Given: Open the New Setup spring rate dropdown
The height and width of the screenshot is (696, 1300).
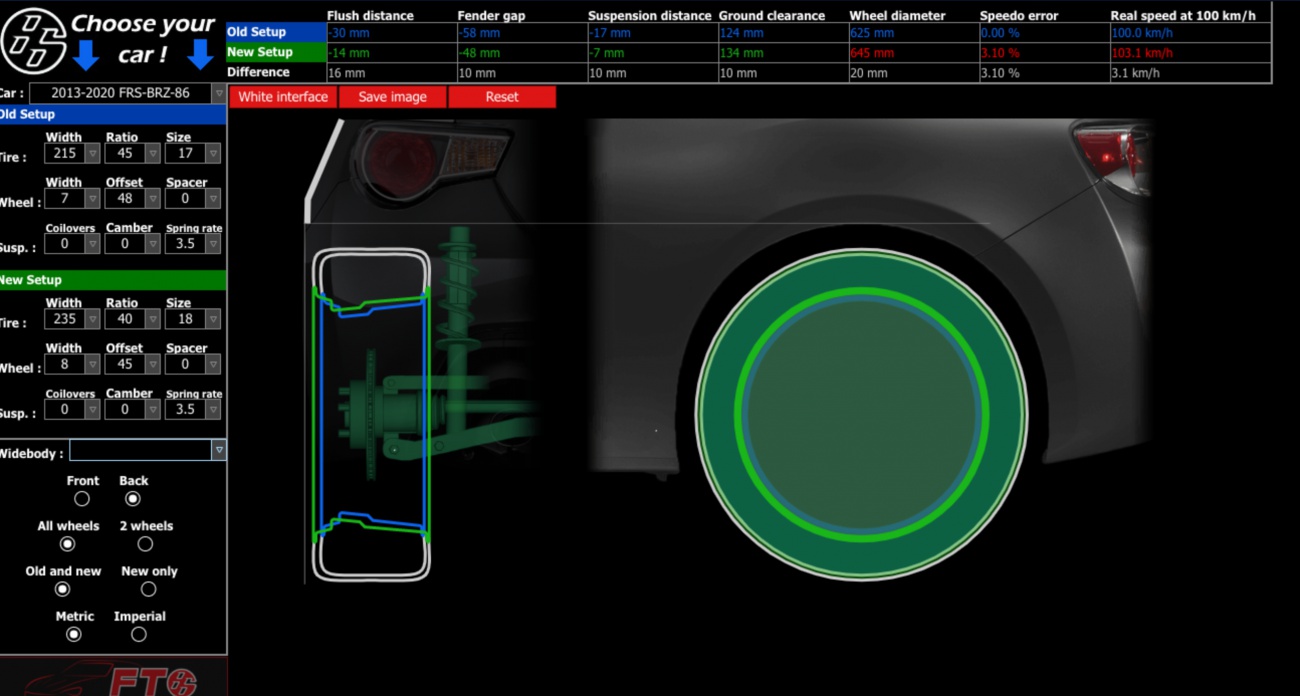Looking at the screenshot, I should pyautogui.click(x=192, y=409).
